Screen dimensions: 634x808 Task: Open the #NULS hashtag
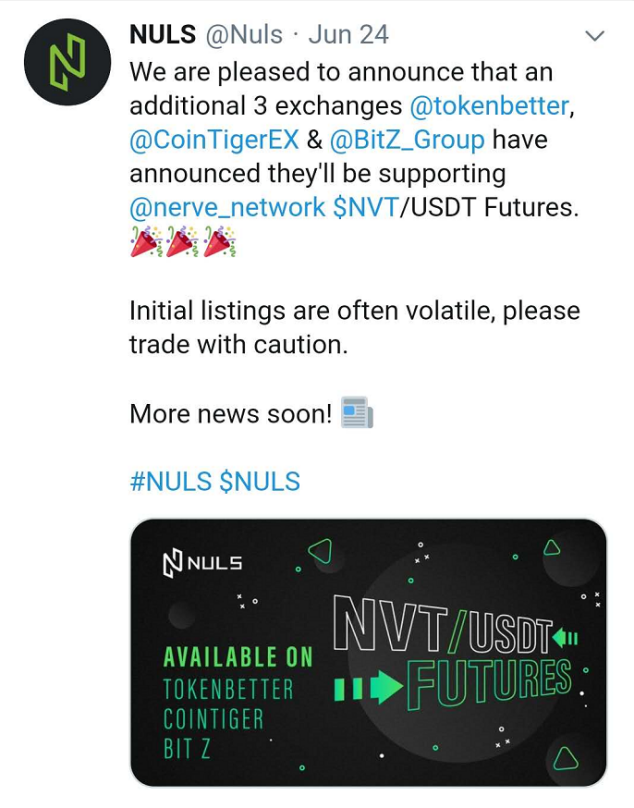(x=171, y=481)
